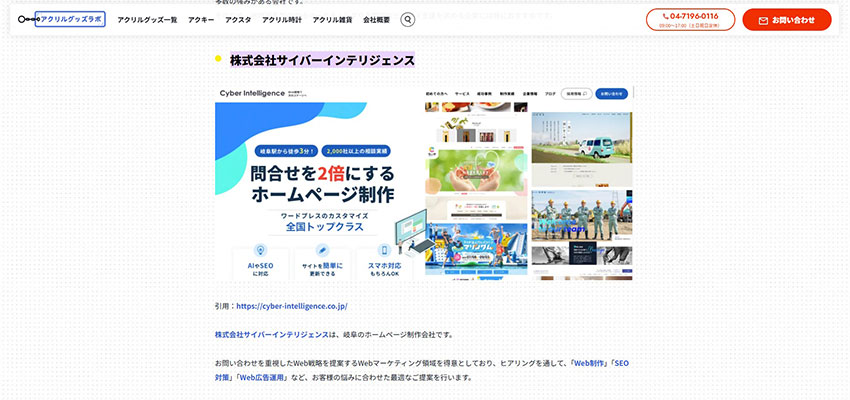Go to the アクキー page
This screenshot has height=400, width=850.
[201, 20]
